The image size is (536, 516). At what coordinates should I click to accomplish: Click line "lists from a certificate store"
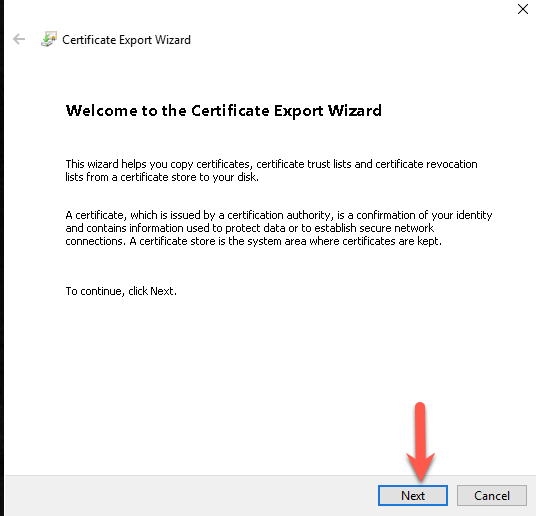pos(162,177)
